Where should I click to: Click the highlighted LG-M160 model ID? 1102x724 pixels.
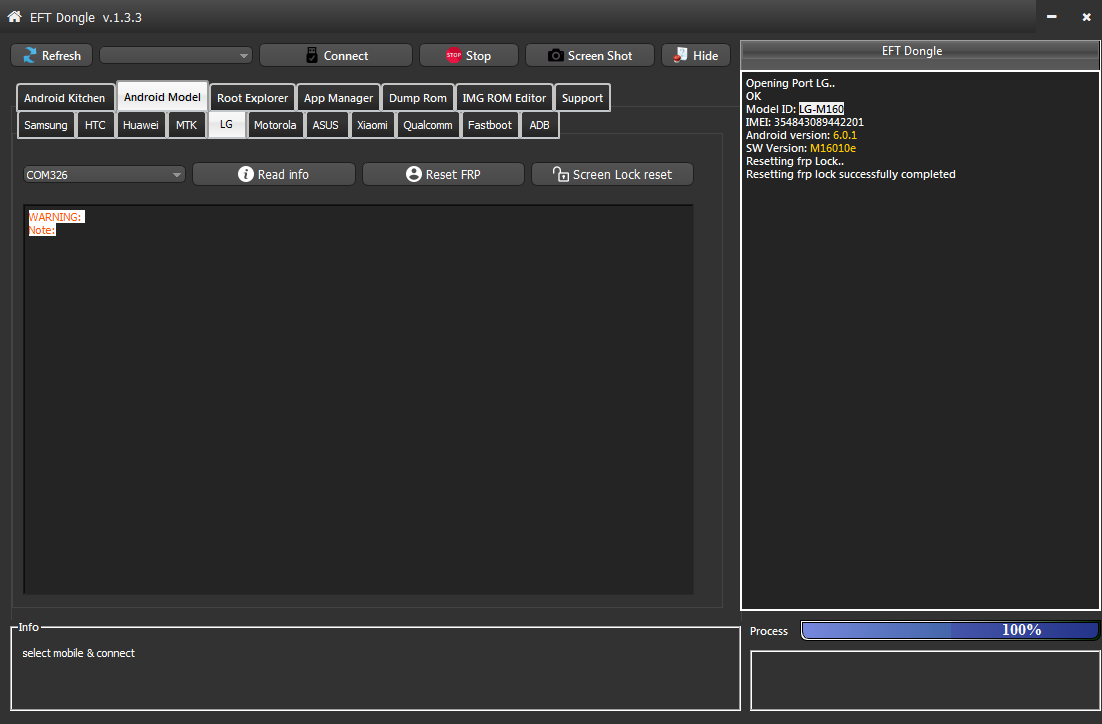click(x=821, y=109)
